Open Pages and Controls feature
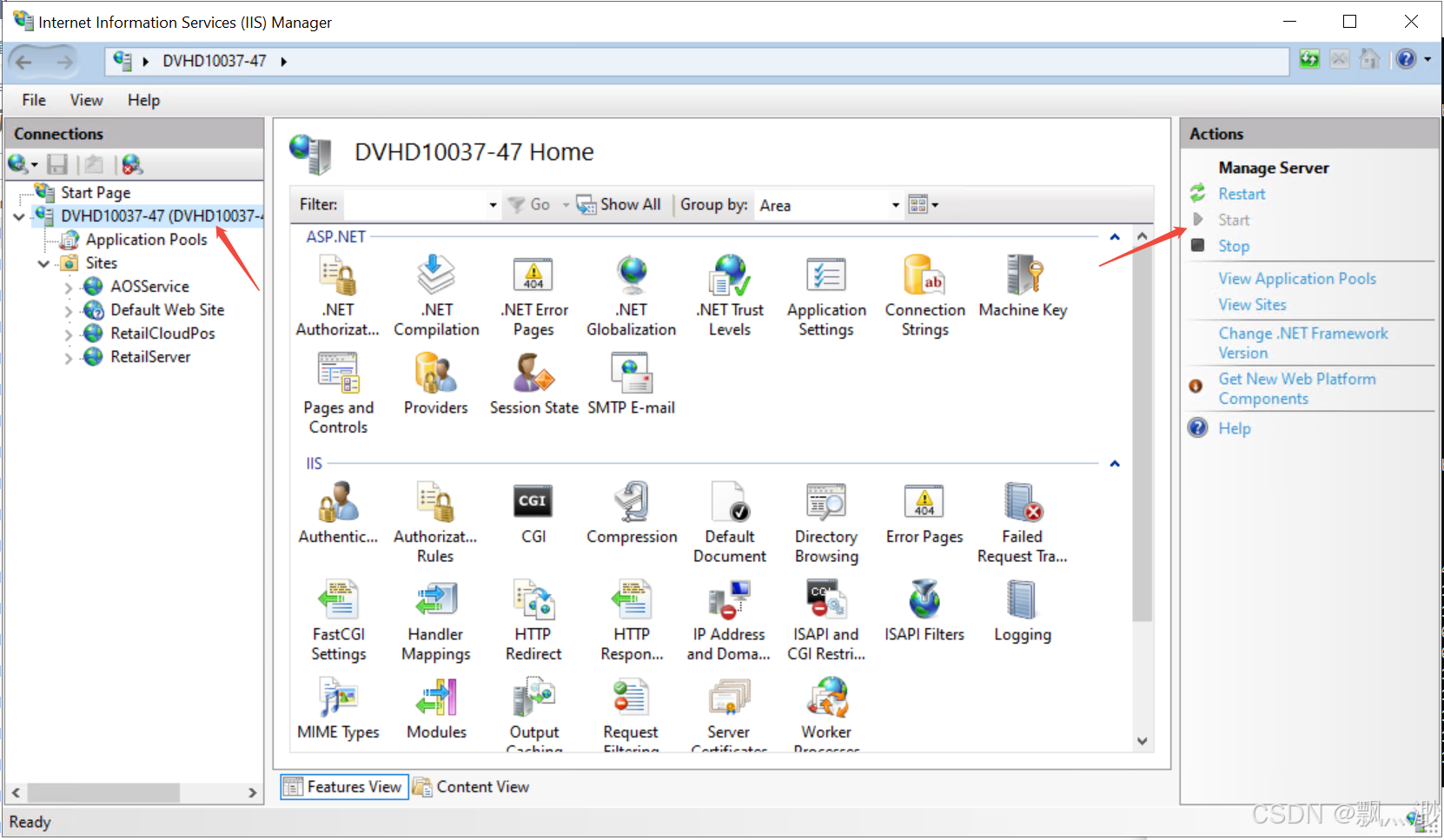1444x840 pixels. 338,394
